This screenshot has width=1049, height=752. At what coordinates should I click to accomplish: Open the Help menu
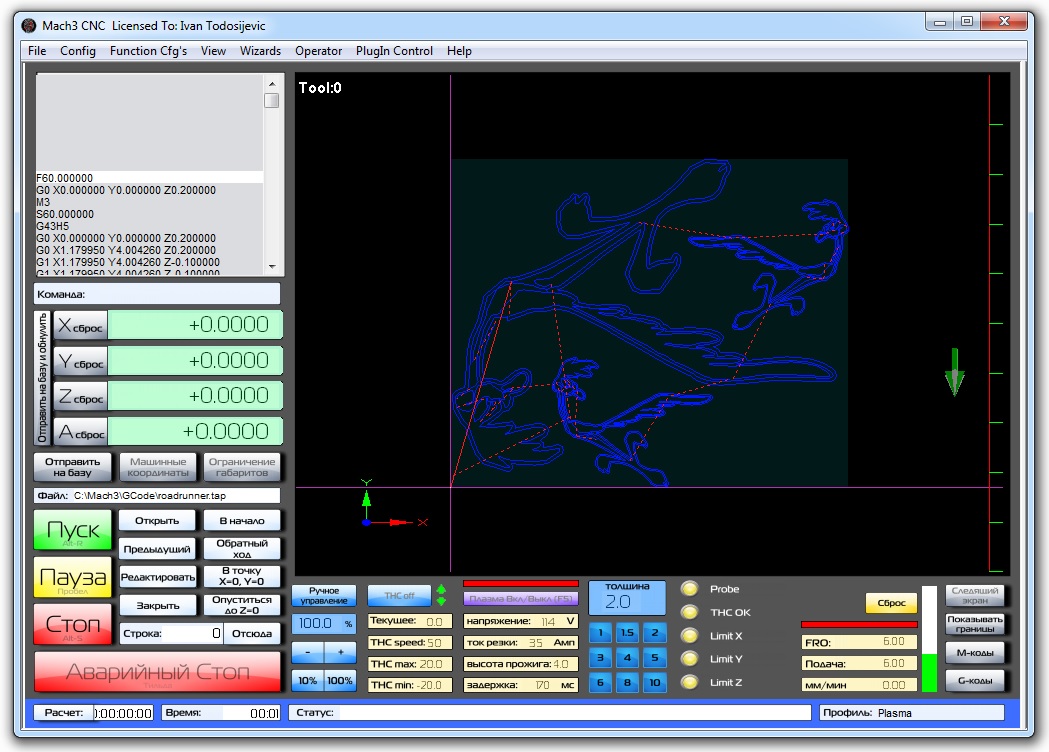pos(459,51)
